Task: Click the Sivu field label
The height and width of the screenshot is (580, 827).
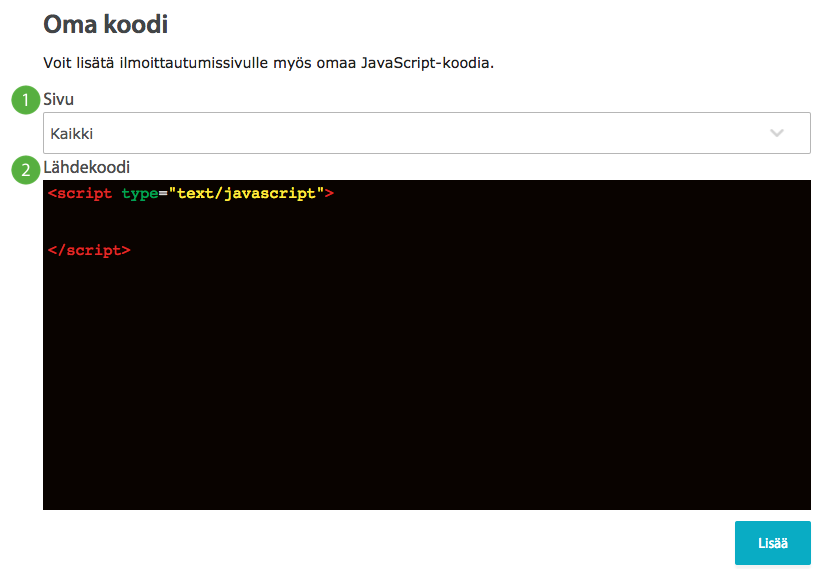Action: pyautogui.click(x=59, y=99)
